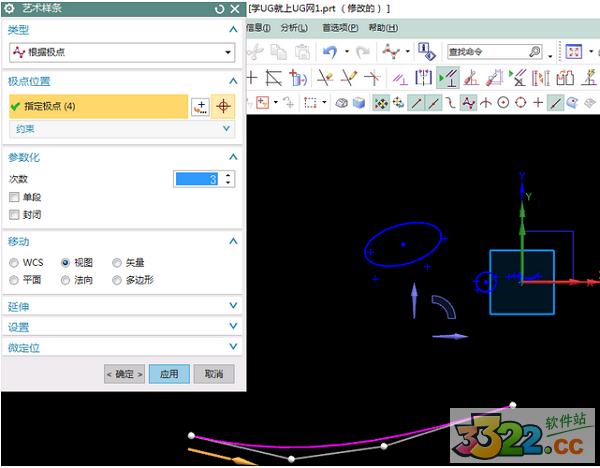Expand the 微定位 section
This screenshot has height=468, width=600.
pyautogui.click(x=233, y=346)
